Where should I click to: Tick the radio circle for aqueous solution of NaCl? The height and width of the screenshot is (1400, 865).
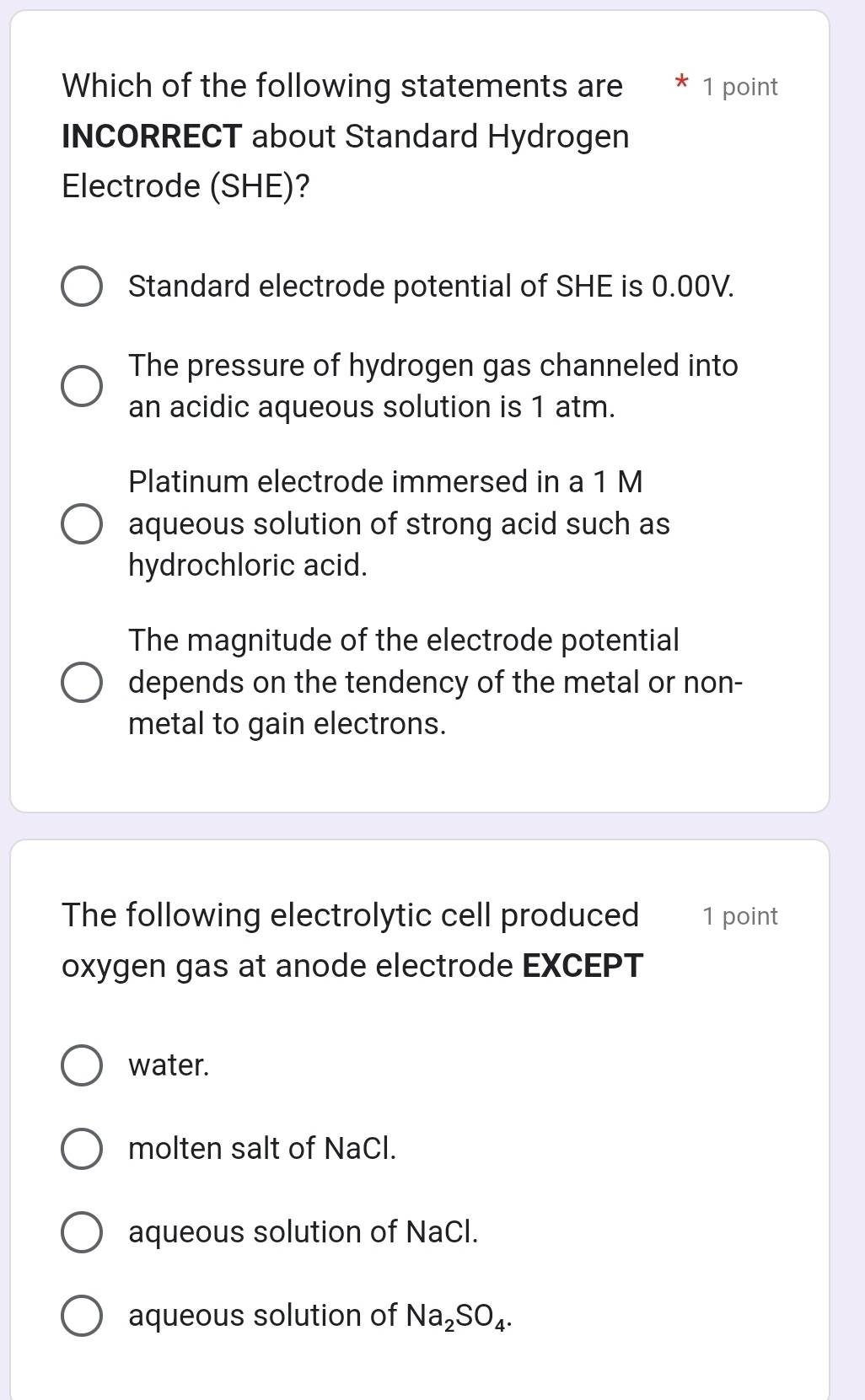pyautogui.click(x=83, y=1232)
